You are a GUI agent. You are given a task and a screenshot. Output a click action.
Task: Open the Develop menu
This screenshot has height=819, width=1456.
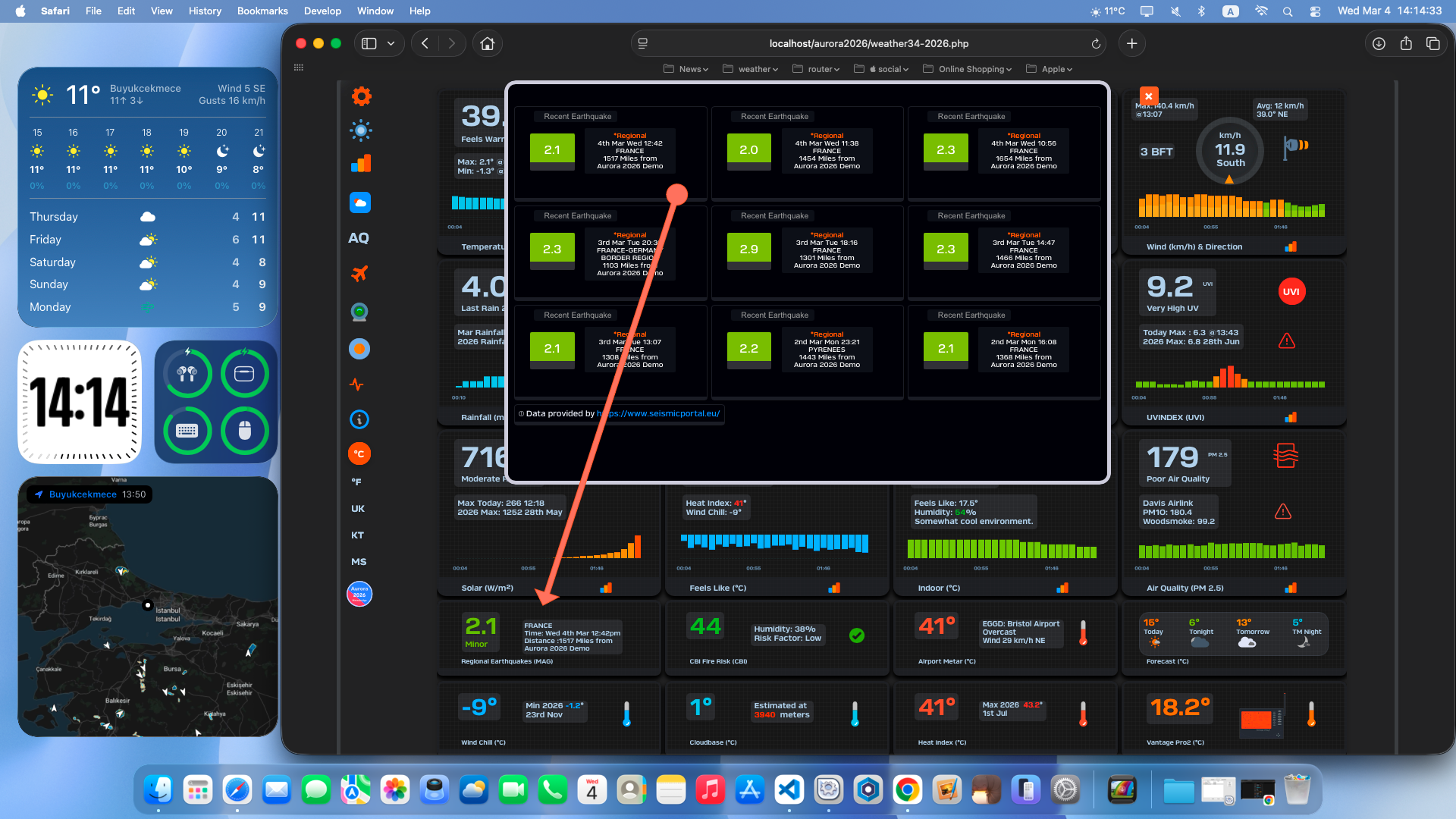pyautogui.click(x=322, y=11)
